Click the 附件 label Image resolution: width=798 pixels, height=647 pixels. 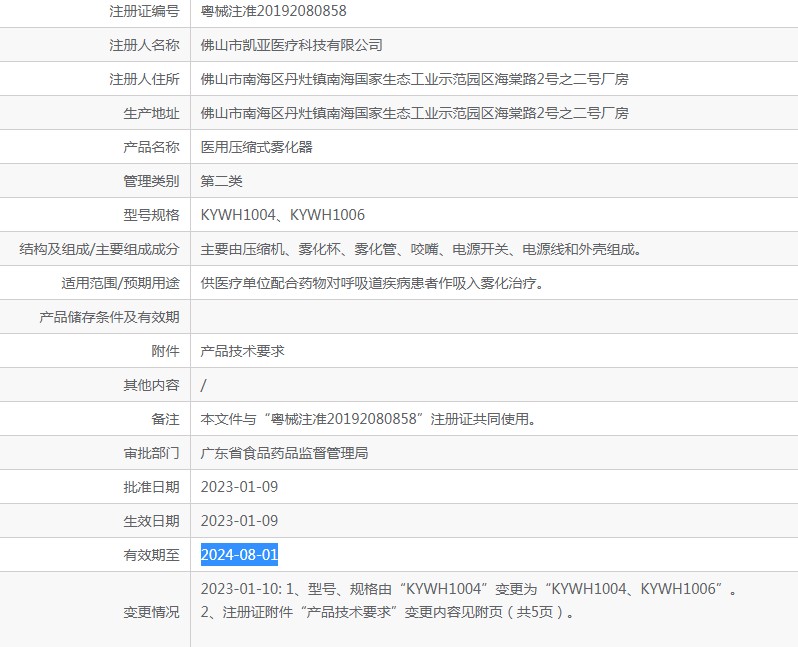165,351
